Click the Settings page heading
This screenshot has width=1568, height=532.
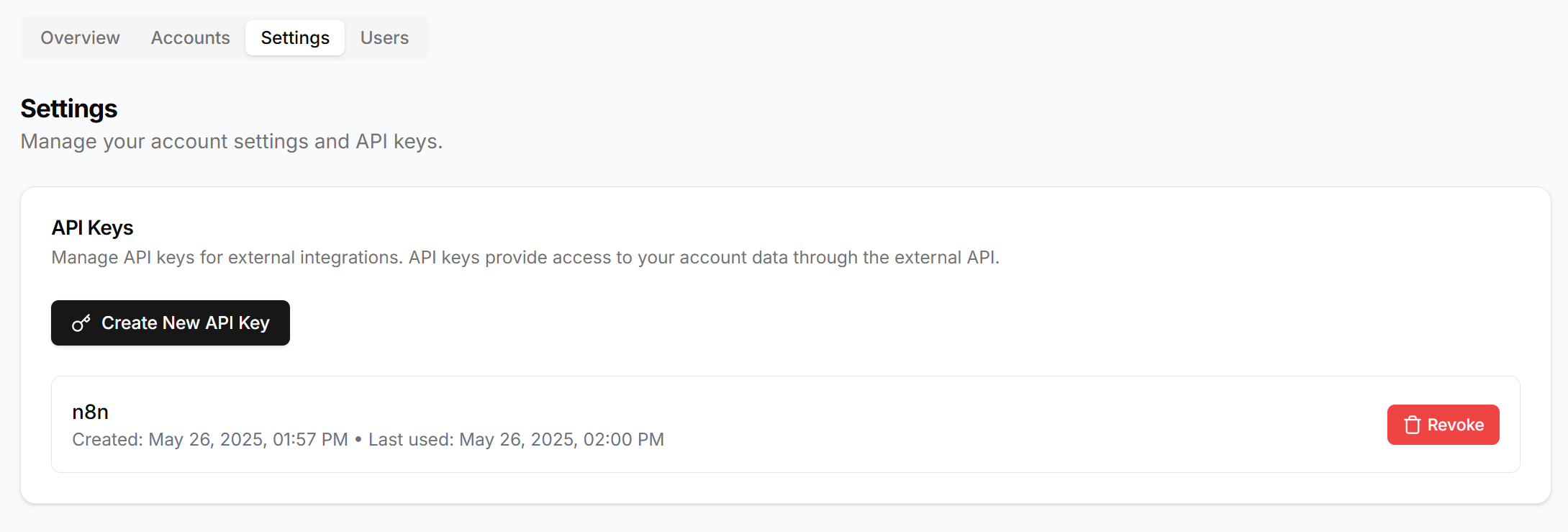(x=69, y=109)
